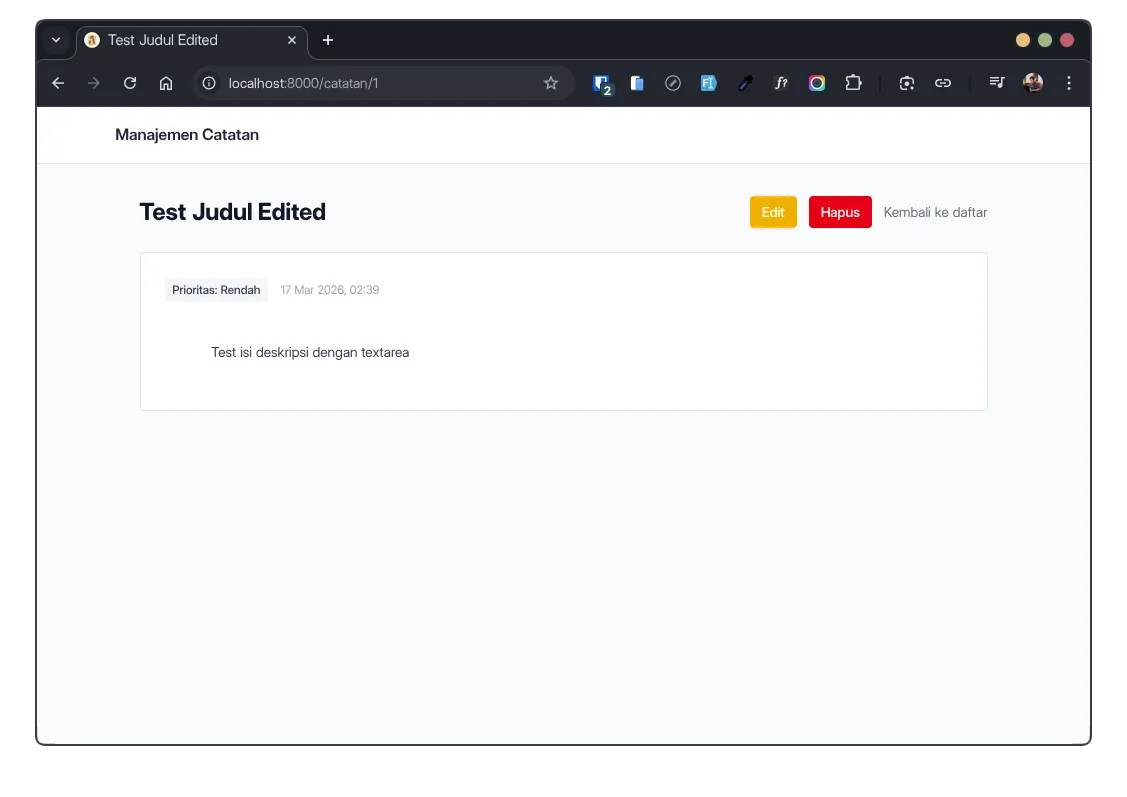Click the clipboard extension icon
1127x797 pixels.
637,83
